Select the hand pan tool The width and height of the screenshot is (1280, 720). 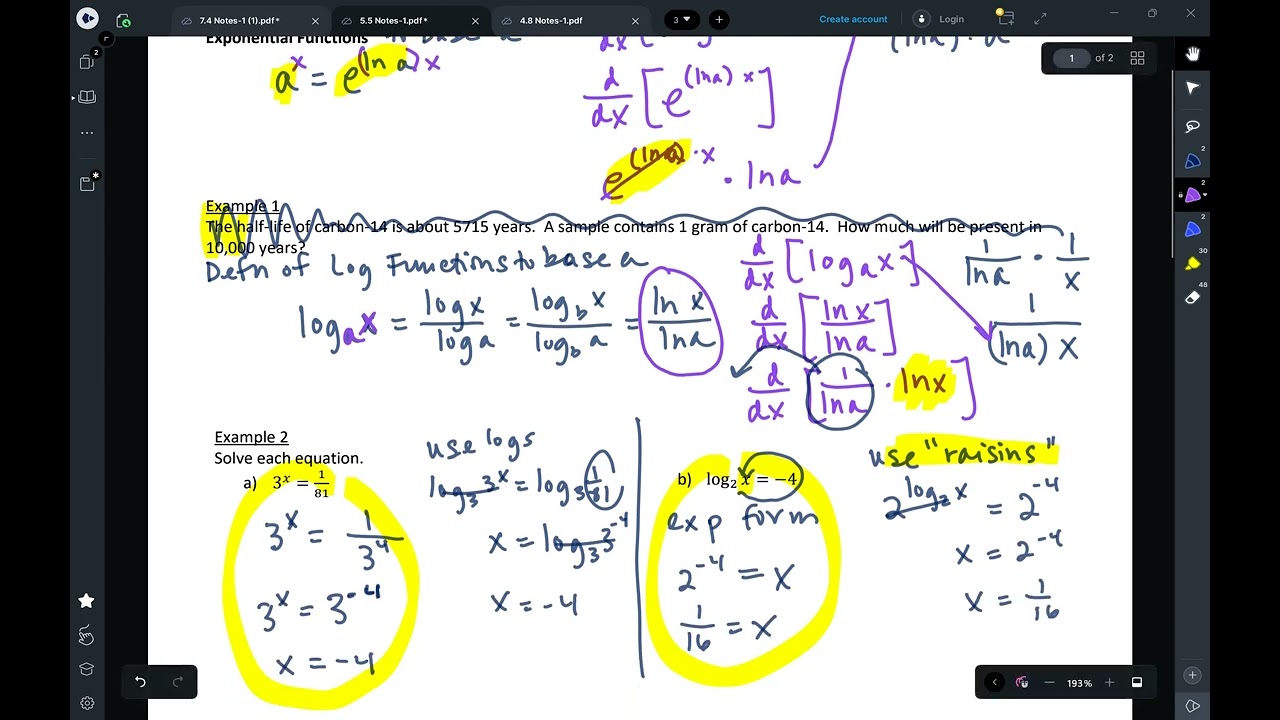[1192, 54]
